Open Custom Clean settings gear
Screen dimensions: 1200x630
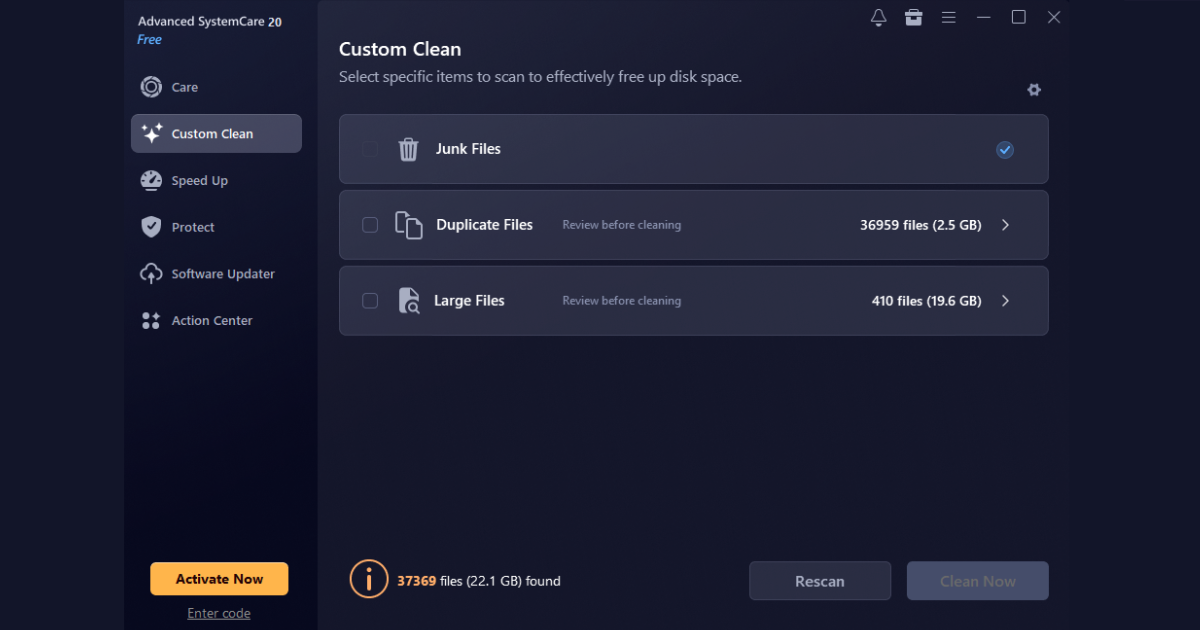click(x=1034, y=90)
